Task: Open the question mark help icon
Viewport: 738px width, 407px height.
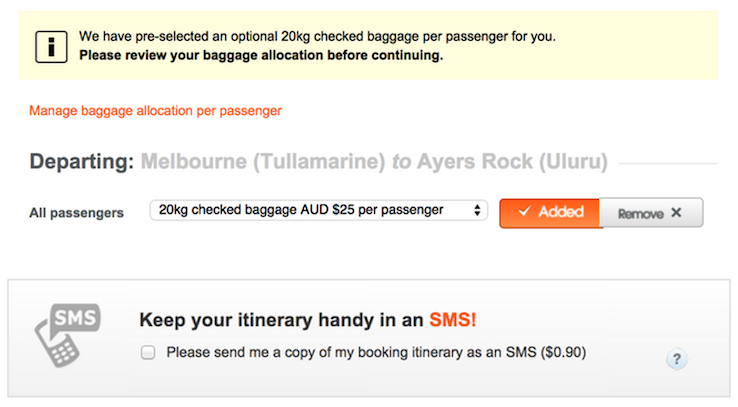Action: pyautogui.click(x=676, y=360)
